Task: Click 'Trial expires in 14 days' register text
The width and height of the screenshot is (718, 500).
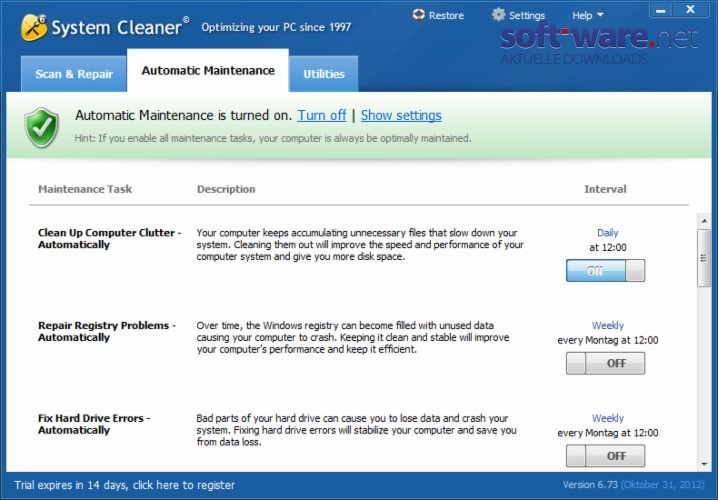Action: 125,485
